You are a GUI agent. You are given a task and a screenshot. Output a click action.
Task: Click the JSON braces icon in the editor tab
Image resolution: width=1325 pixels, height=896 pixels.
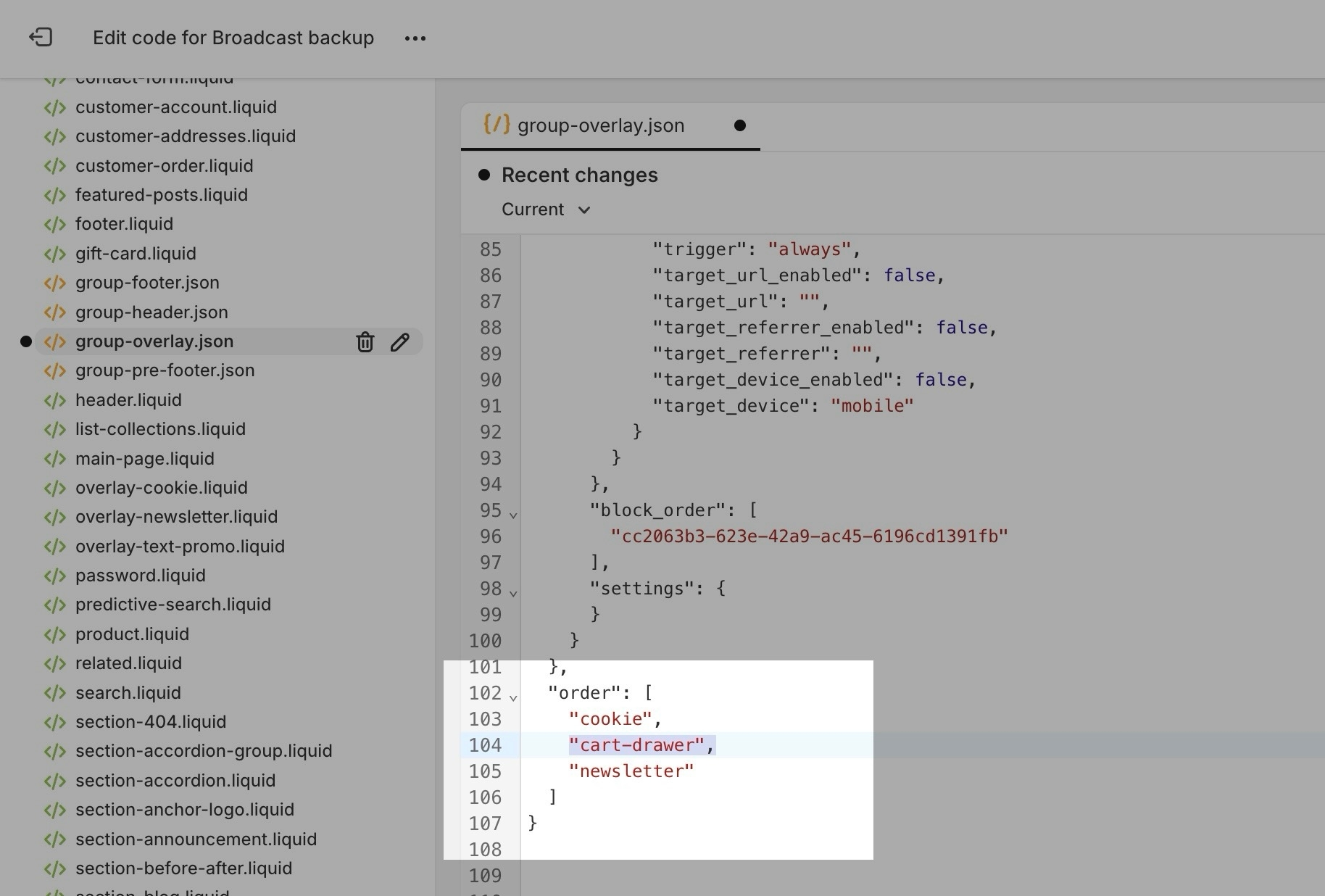[497, 125]
